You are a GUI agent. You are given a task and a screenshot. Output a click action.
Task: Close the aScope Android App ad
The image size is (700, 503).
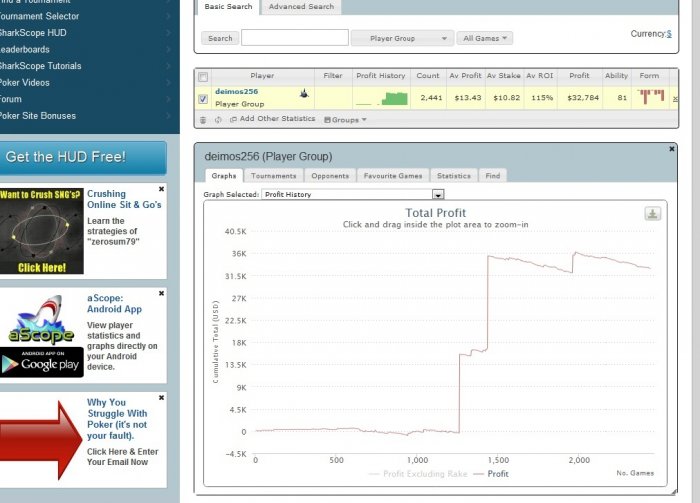click(x=162, y=293)
